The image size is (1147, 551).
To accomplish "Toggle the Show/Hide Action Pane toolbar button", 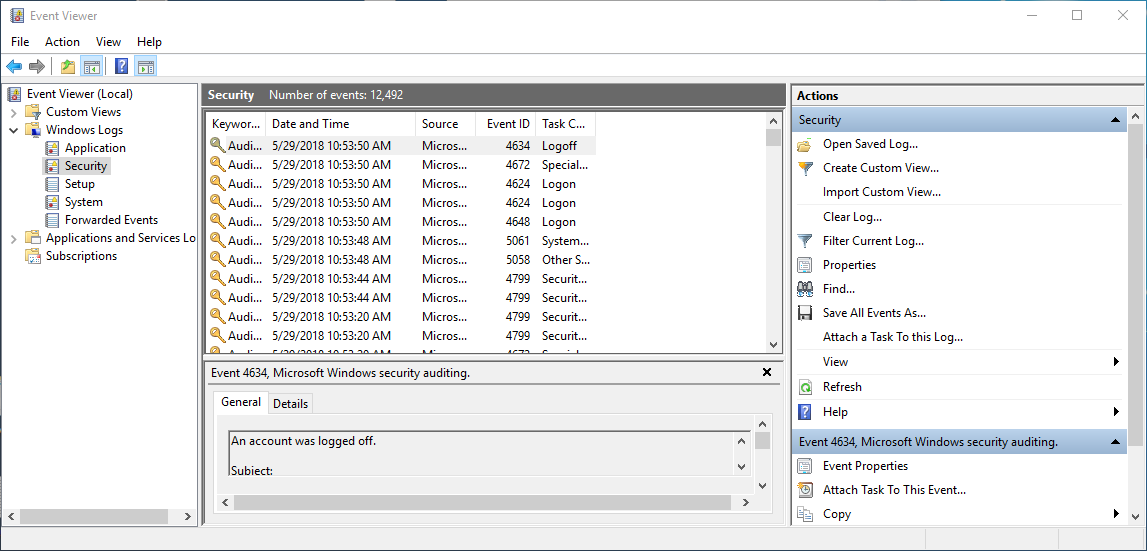I will point(146,67).
